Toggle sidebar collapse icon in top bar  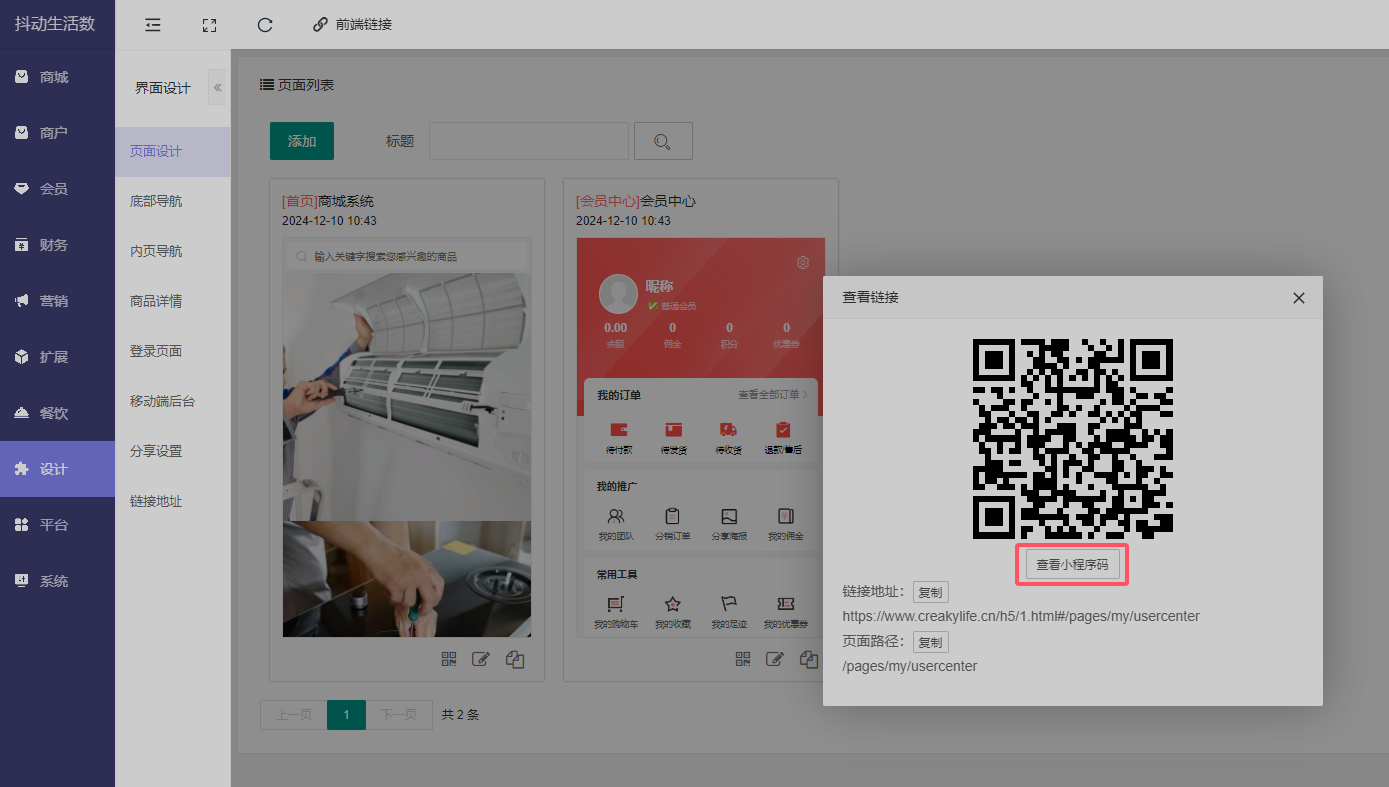click(x=153, y=25)
